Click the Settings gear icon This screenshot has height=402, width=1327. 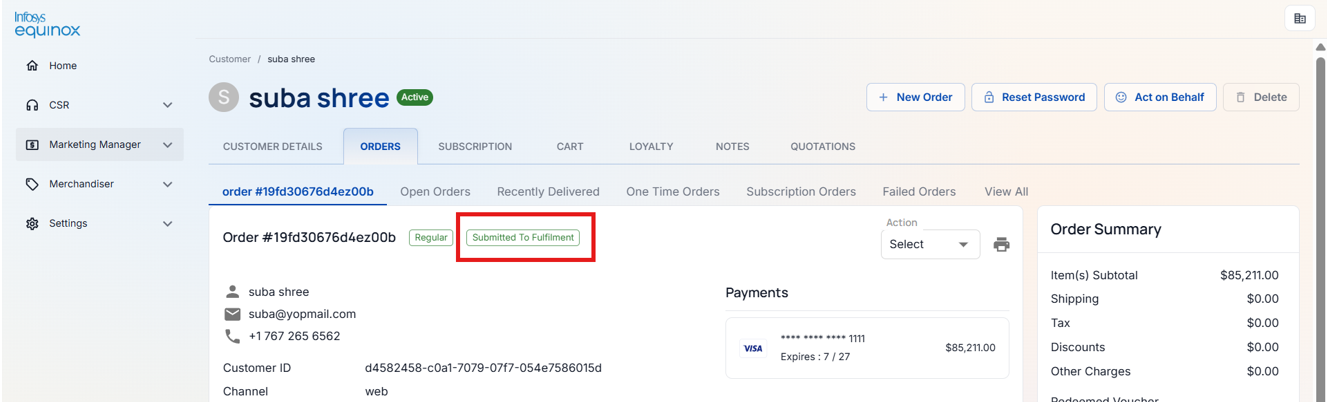pyautogui.click(x=32, y=224)
